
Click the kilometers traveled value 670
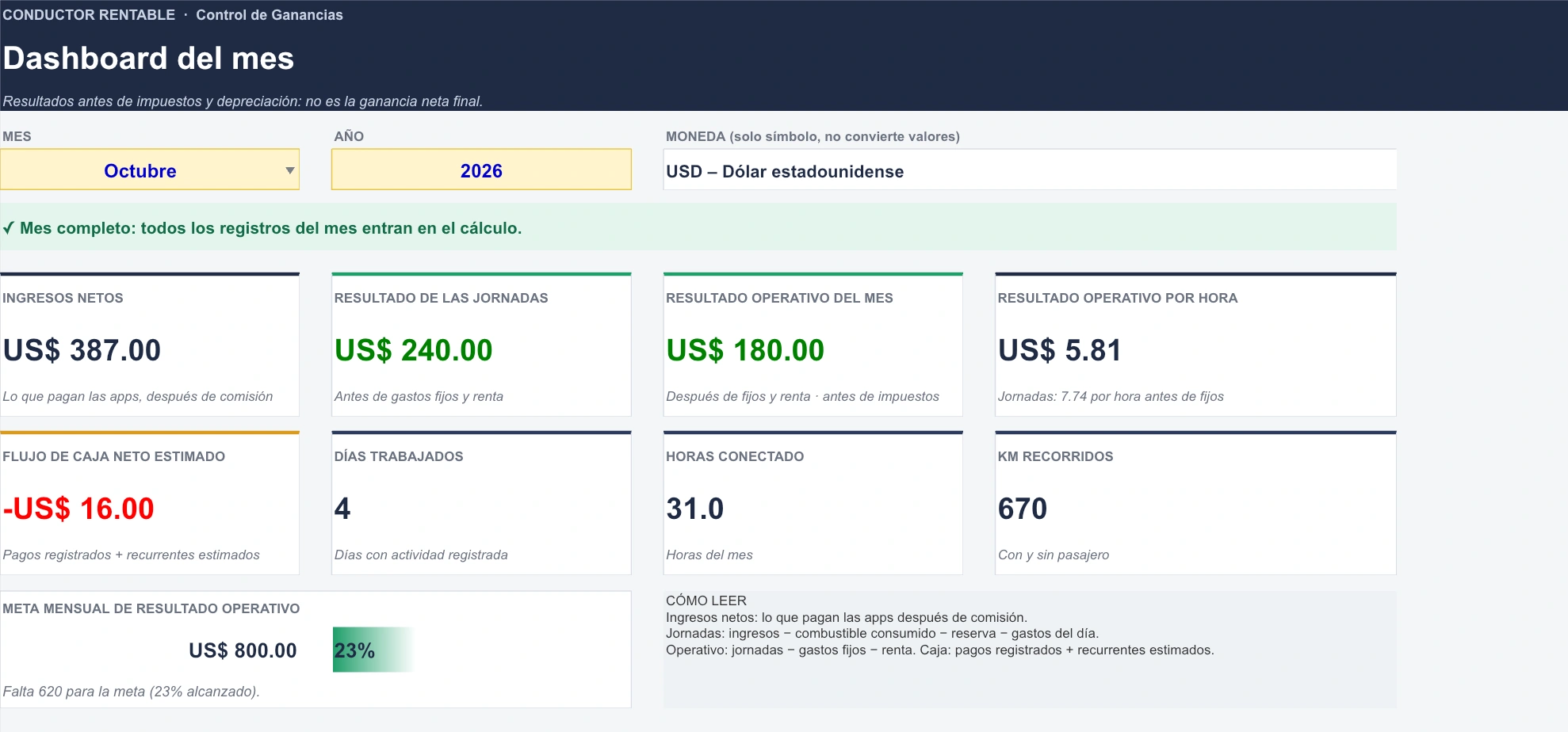pyautogui.click(x=1023, y=509)
